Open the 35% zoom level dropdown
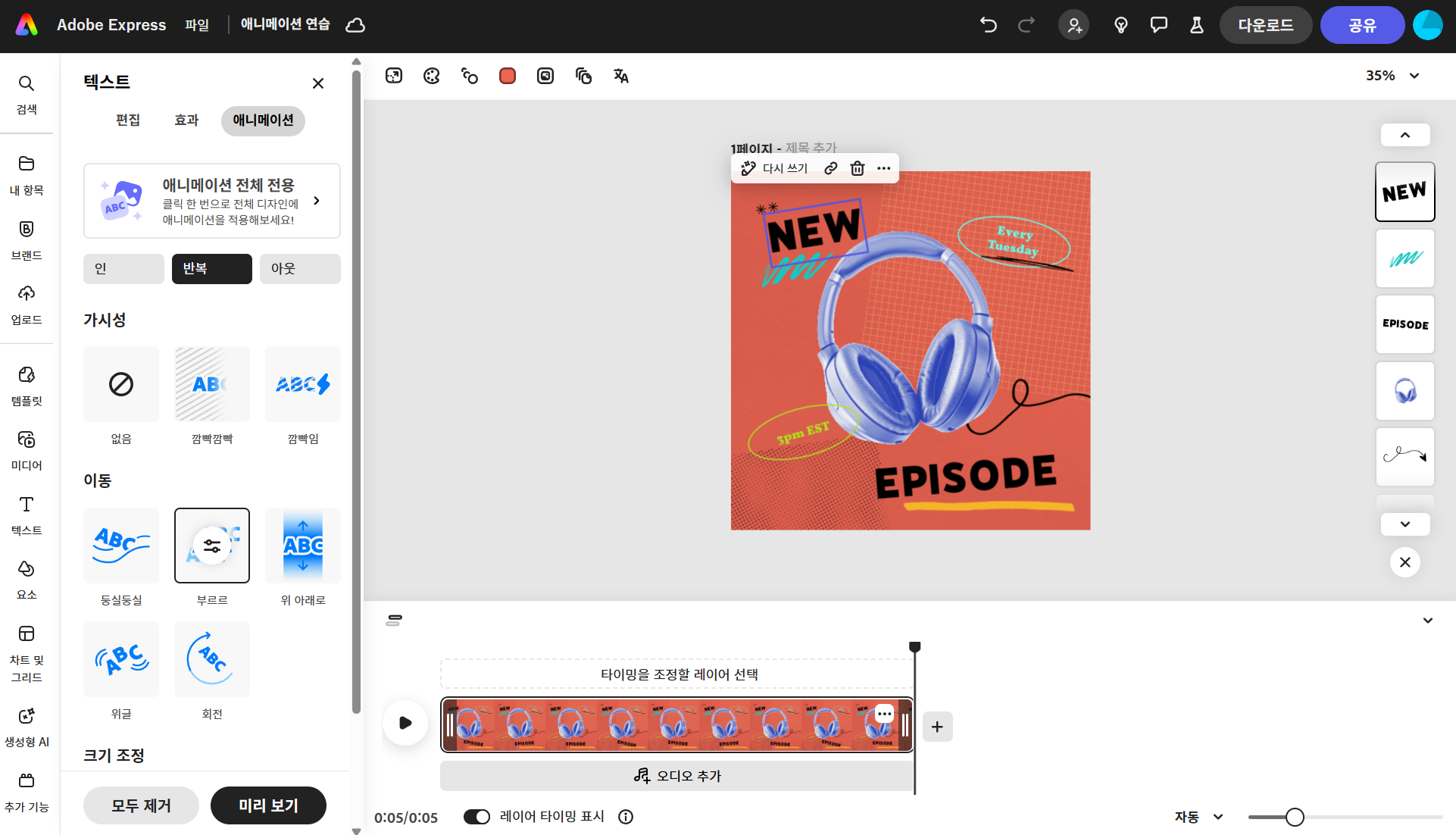This screenshot has height=835, width=1456. pyautogui.click(x=1392, y=76)
